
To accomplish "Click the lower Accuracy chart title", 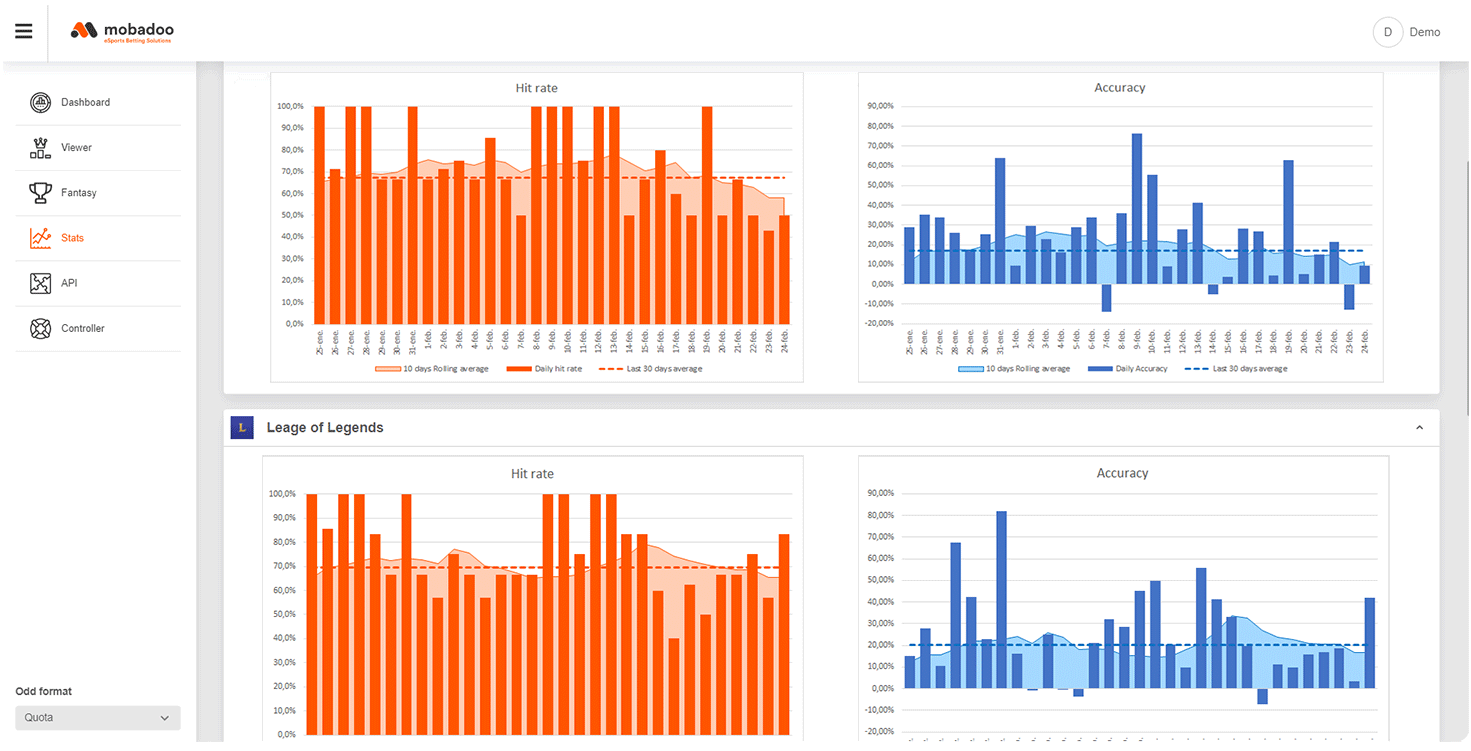I will pyautogui.click(x=1122, y=473).
